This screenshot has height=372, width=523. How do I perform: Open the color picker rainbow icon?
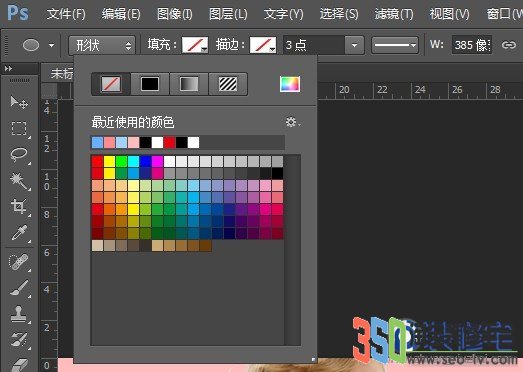click(x=290, y=84)
